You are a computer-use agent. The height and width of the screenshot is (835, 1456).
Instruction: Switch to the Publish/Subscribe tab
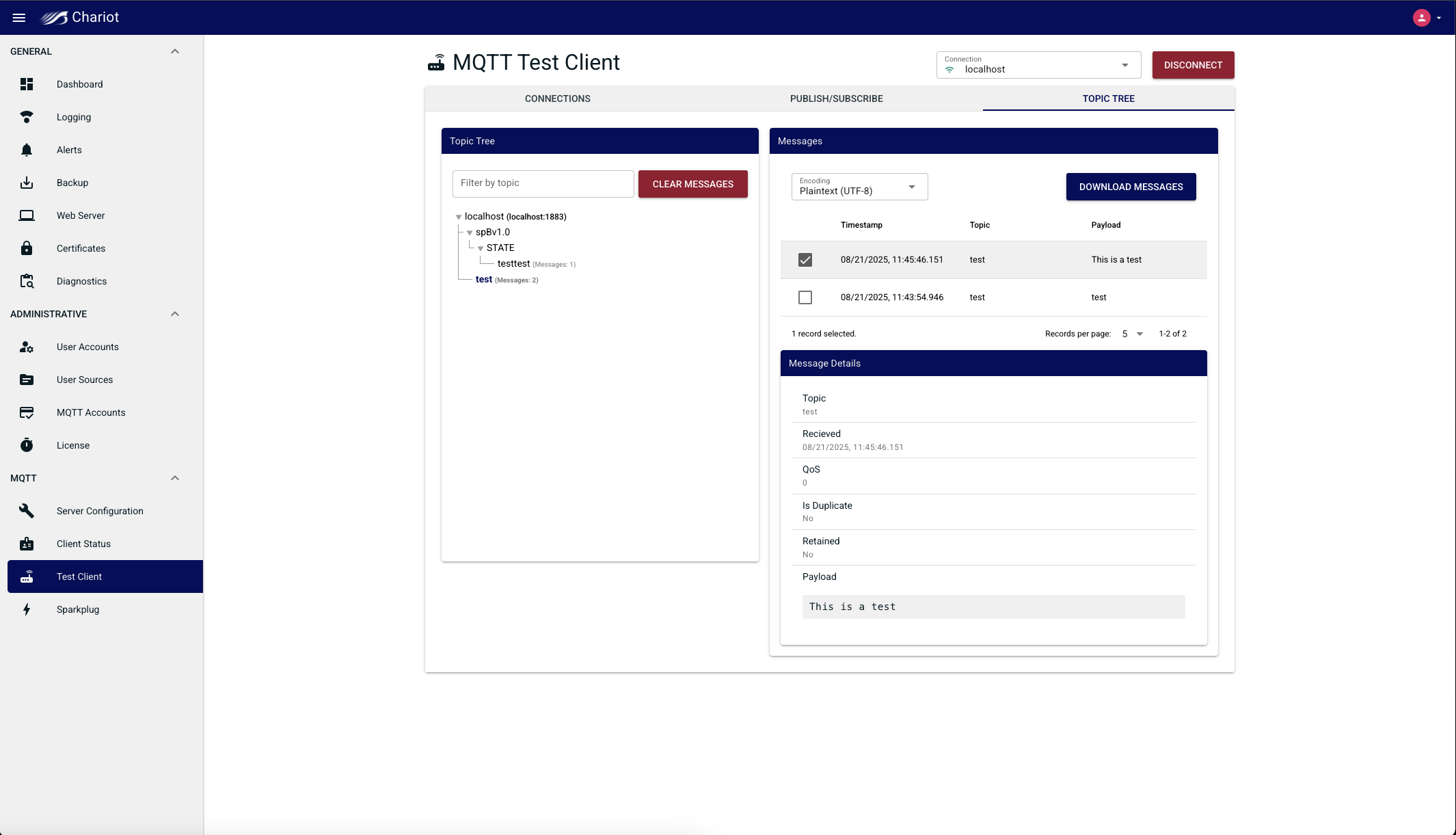[x=836, y=98]
